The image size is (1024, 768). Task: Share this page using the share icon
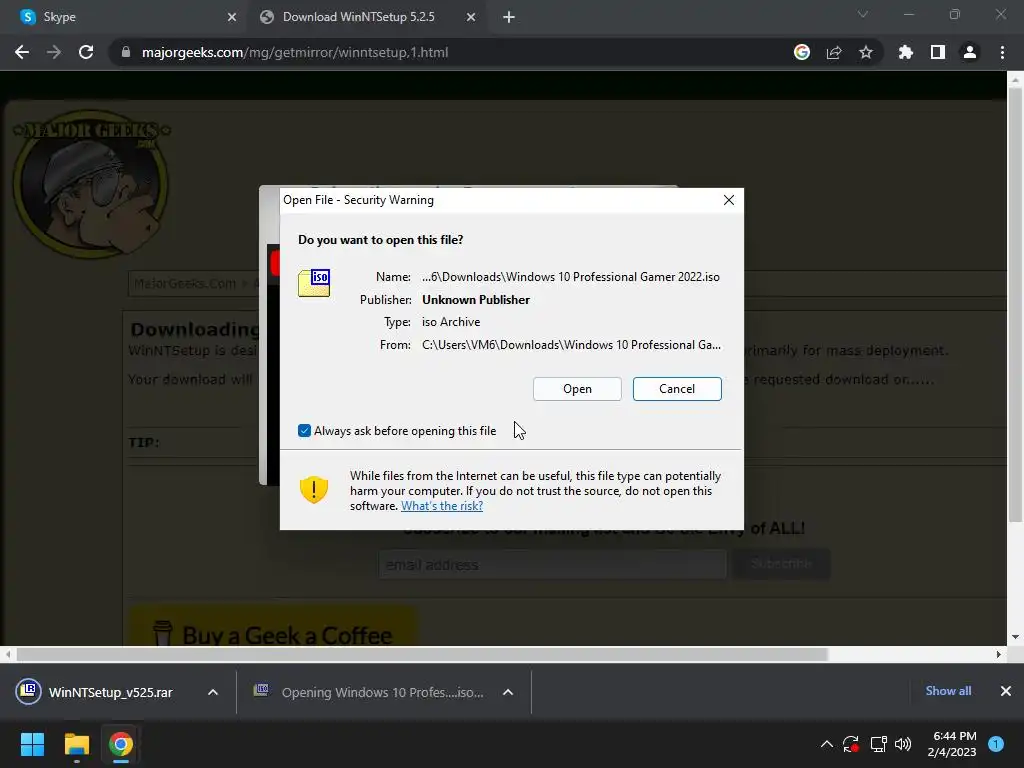[834, 52]
